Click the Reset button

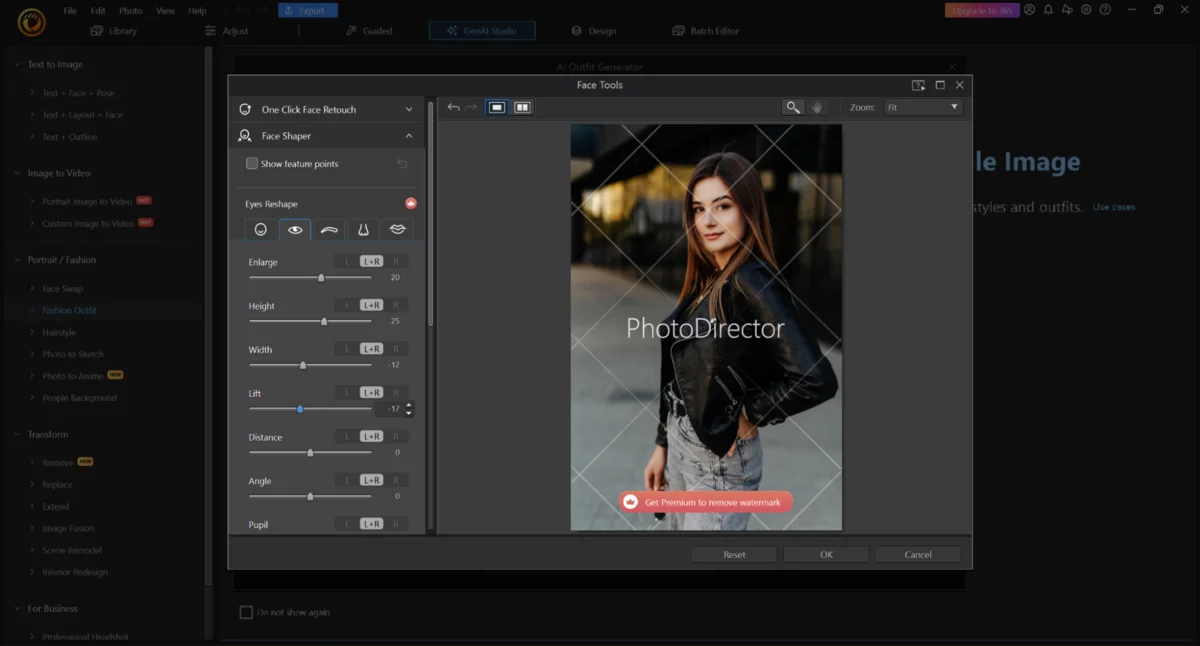click(x=735, y=554)
